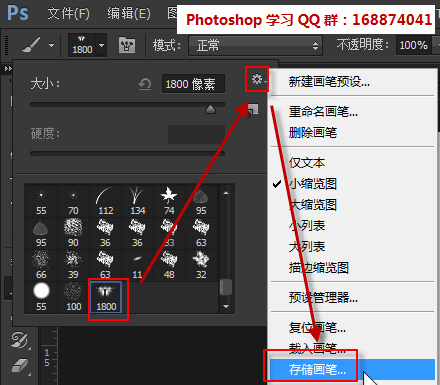Expand the tool preset picker arrow
The height and width of the screenshot is (385, 440).
tap(51, 45)
